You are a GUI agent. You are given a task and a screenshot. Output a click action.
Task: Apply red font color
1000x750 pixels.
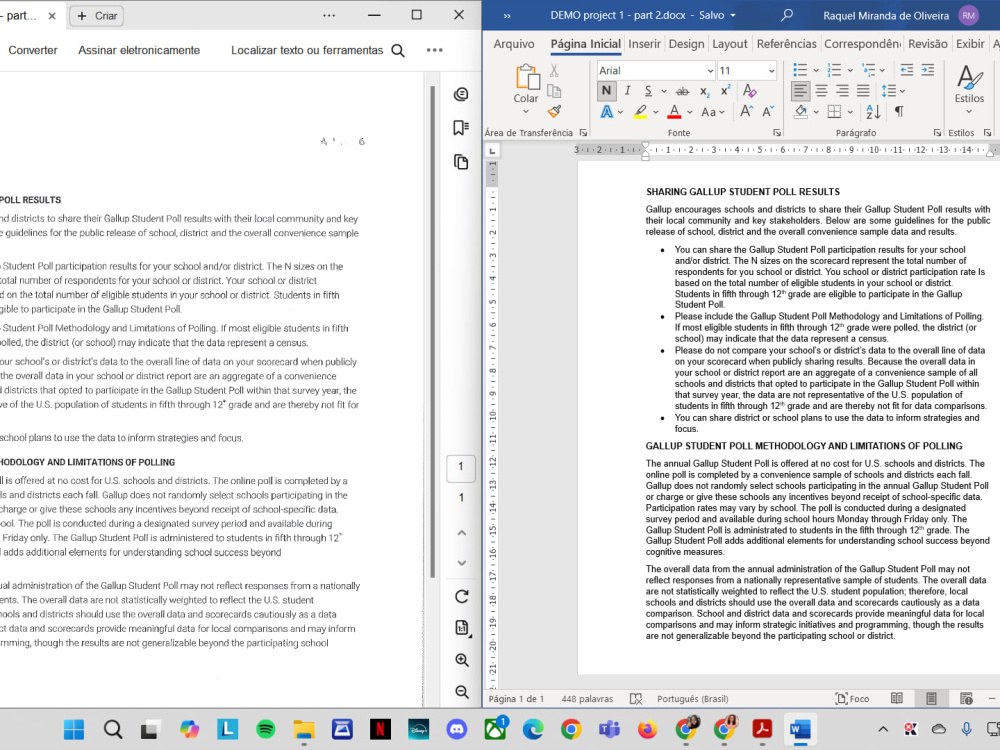pyautogui.click(x=674, y=112)
